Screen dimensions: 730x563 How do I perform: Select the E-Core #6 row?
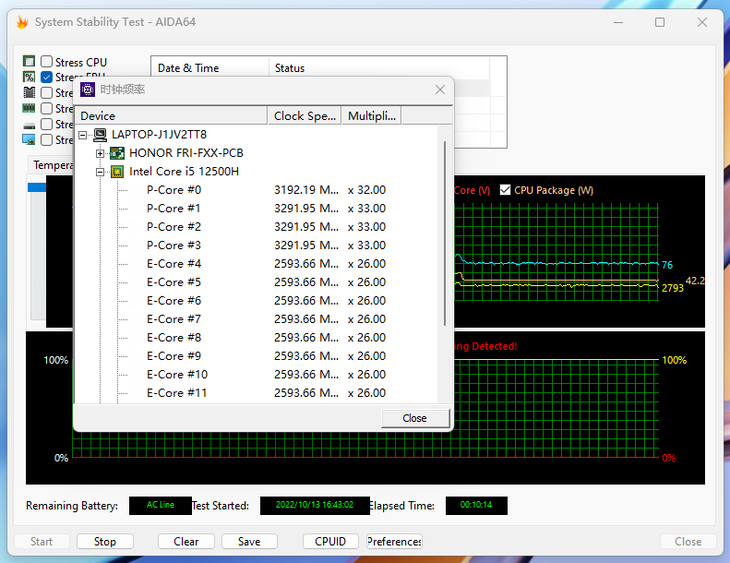click(256, 301)
